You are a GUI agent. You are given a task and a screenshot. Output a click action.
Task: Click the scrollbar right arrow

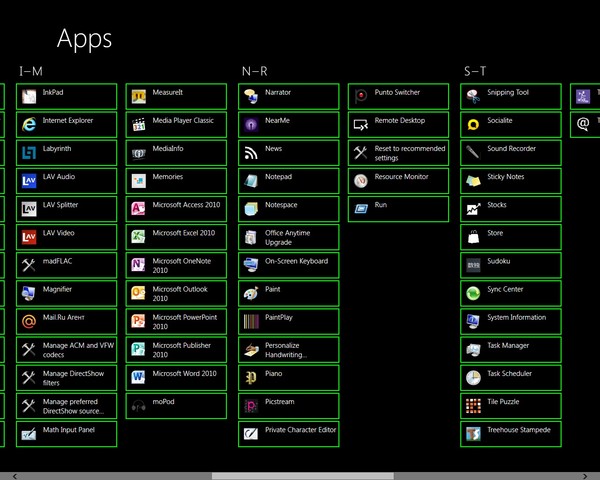[x=585, y=476]
